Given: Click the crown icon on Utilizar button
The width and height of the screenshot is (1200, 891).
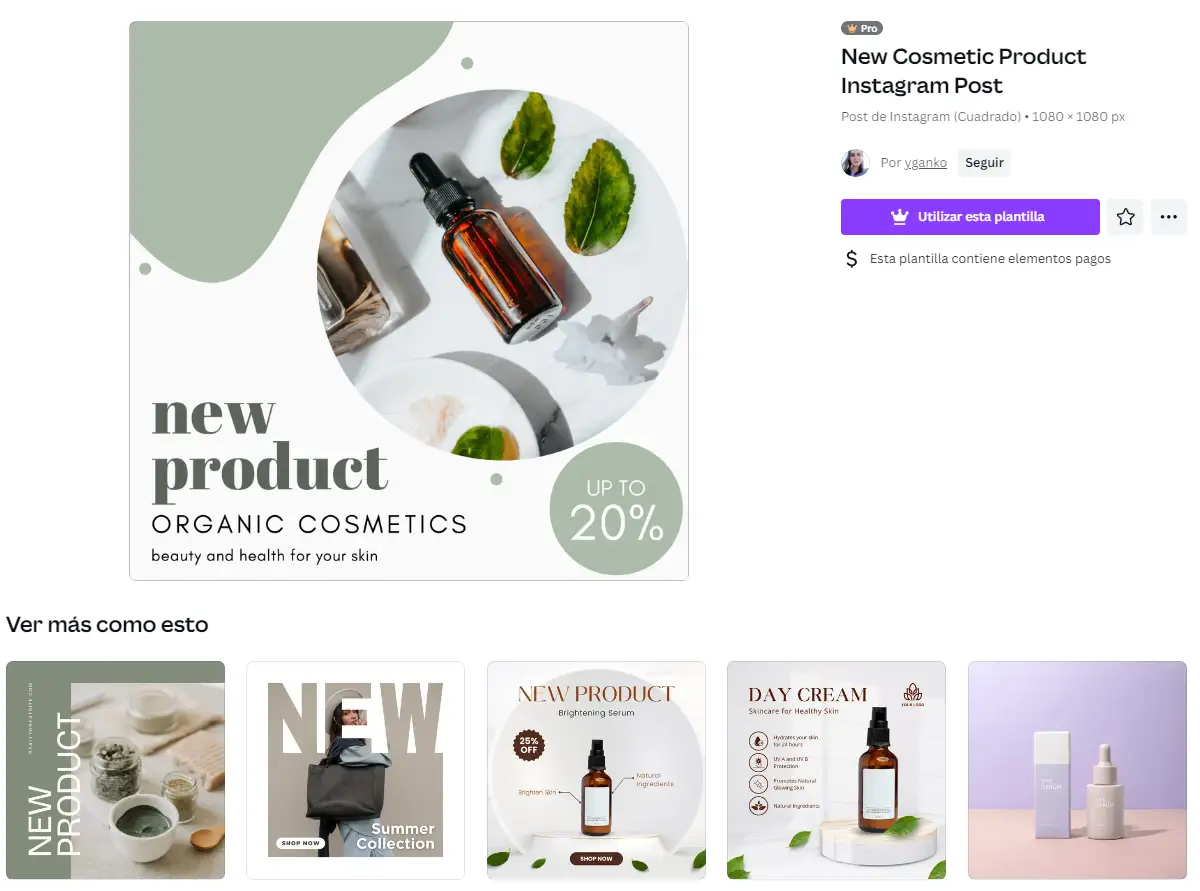Looking at the screenshot, I should pyautogui.click(x=899, y=216).
